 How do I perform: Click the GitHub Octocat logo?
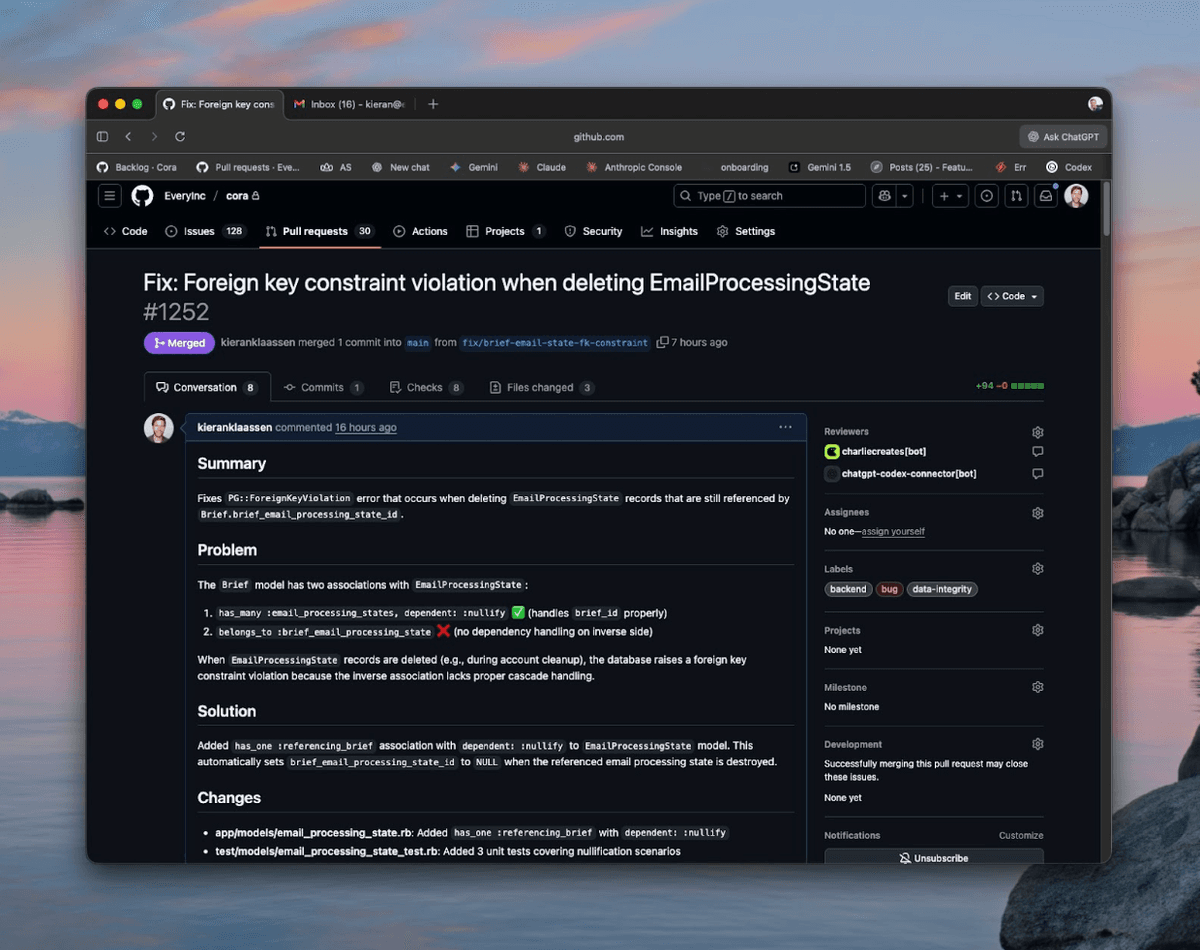tap(142, 196)
